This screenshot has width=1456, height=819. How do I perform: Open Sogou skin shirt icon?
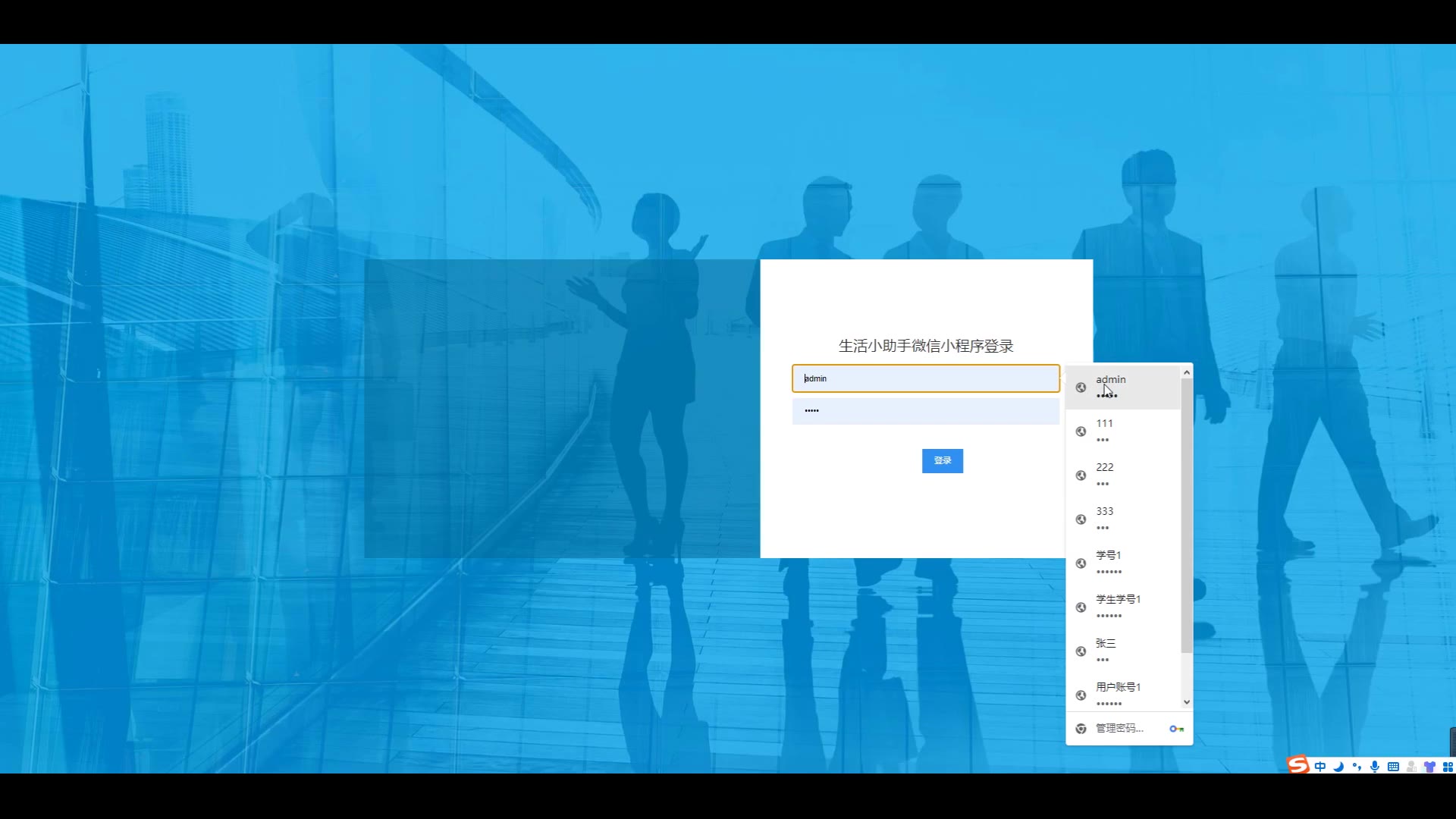click(1429, 767)
